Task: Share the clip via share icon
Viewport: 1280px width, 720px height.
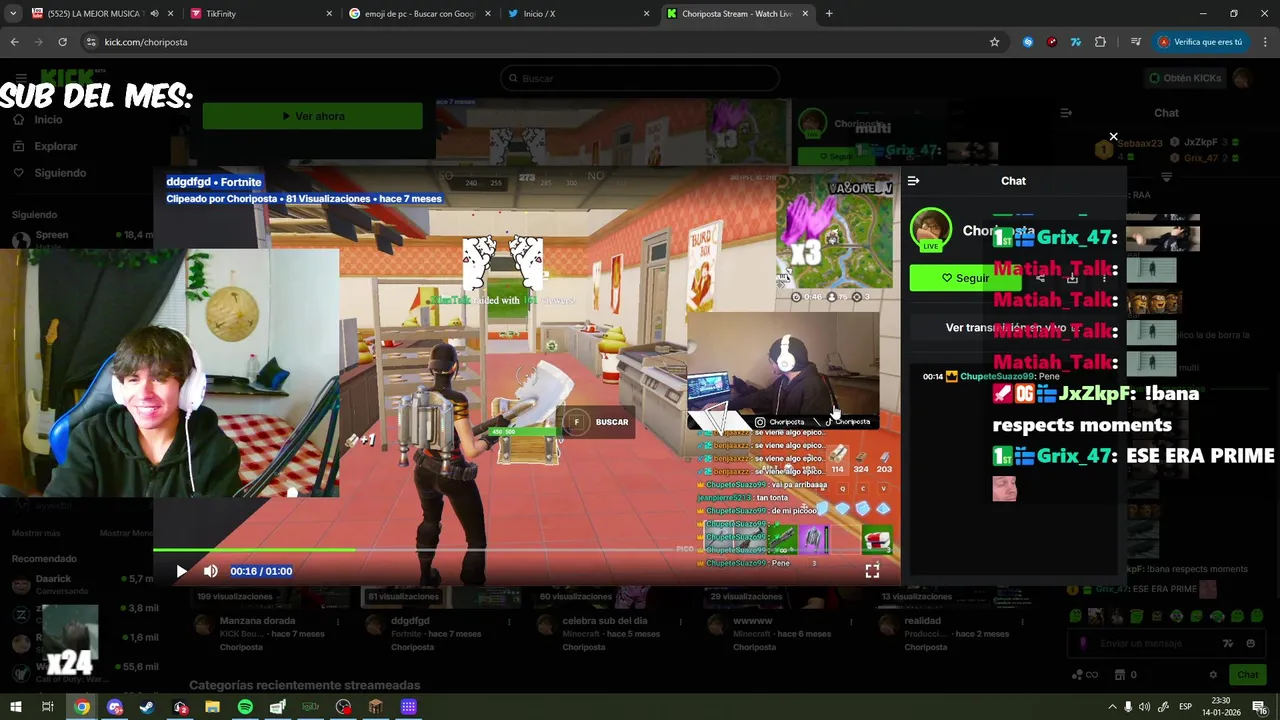Action: pos(1042,278)
